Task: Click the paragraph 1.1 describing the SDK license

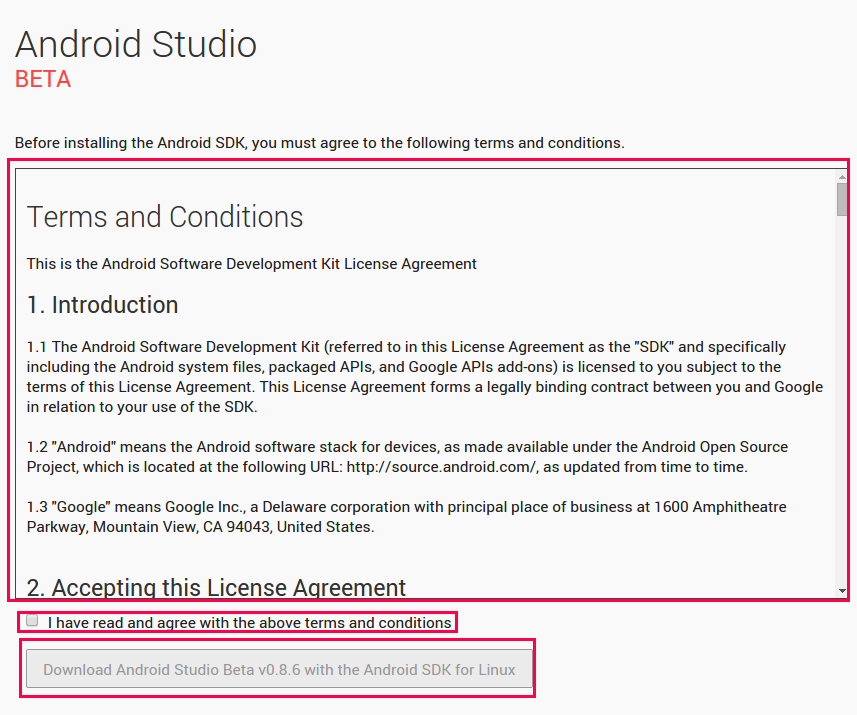Action: click(425, 377)
